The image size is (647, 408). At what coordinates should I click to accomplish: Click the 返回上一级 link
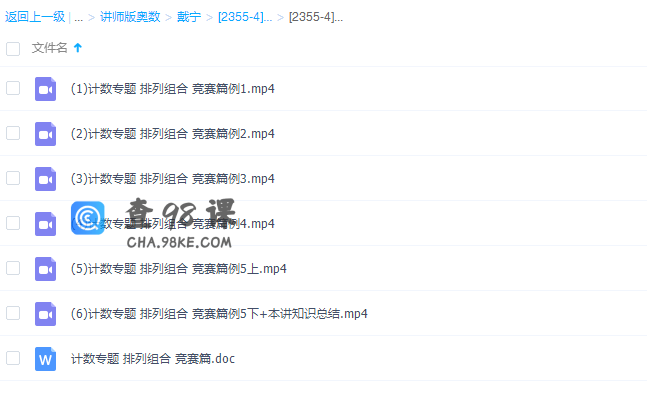[x=35, y=17]
